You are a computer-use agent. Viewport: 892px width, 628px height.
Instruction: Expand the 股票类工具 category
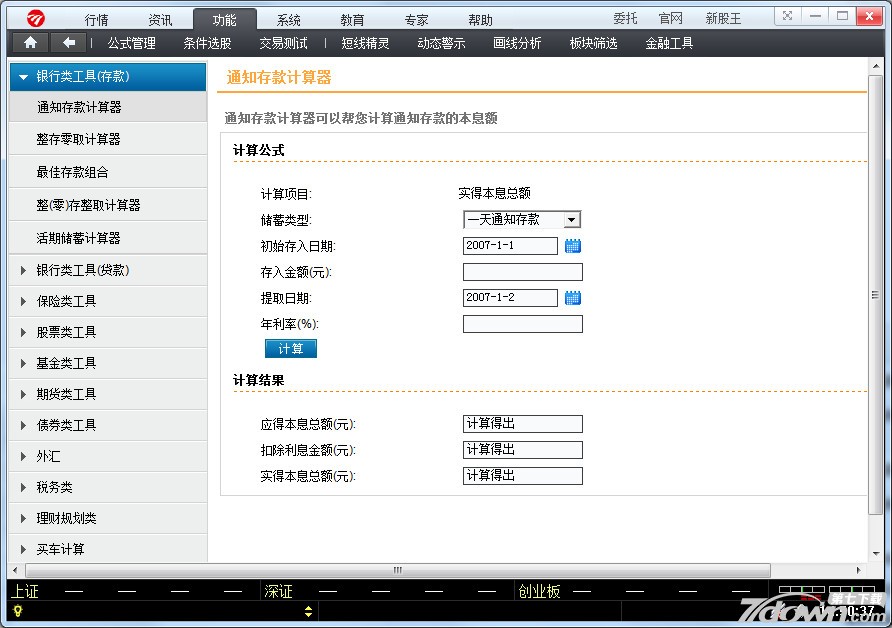click(24, 332)
